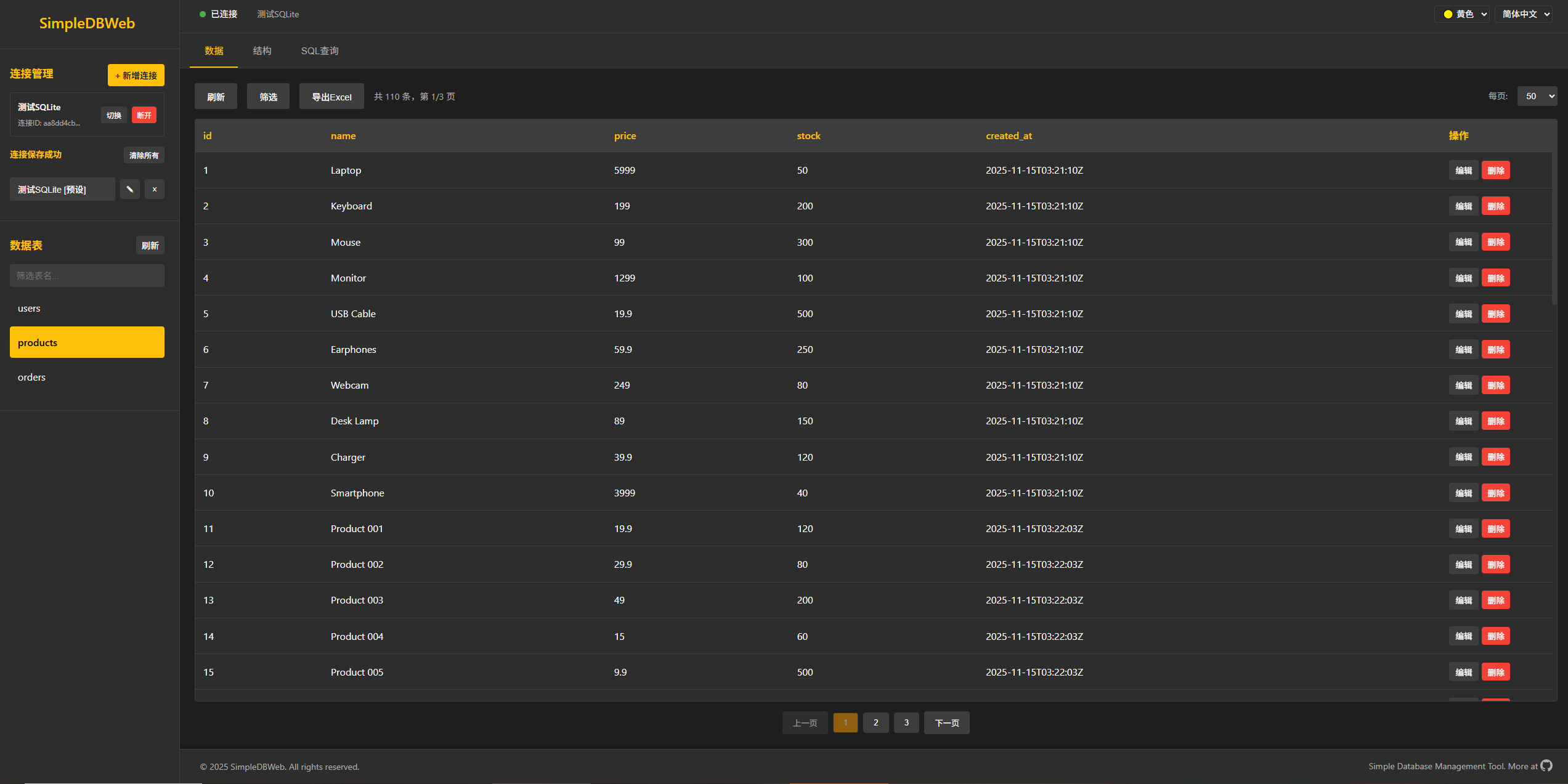The width and height of the screenshot is (1568, 784).
Task: Click the + 新增连接 button
Action: pyautogui.click(x=136, y=75)
